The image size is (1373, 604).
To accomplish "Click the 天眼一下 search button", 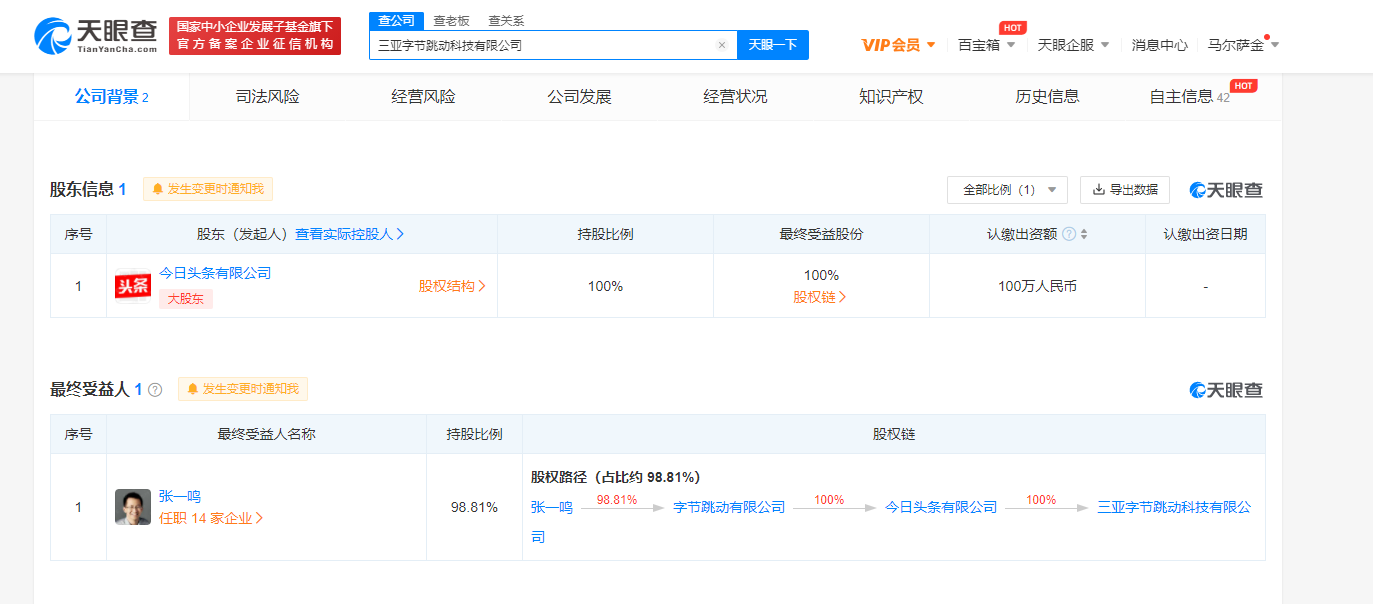I will pyautogui.click(x=773, y=45).
